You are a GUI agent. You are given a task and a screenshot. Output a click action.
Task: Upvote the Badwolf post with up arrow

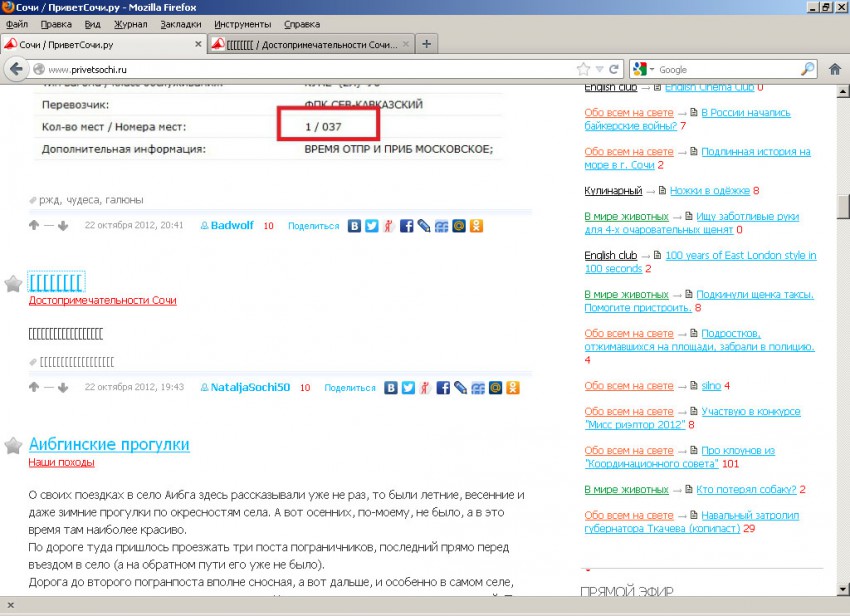(34, 226)
